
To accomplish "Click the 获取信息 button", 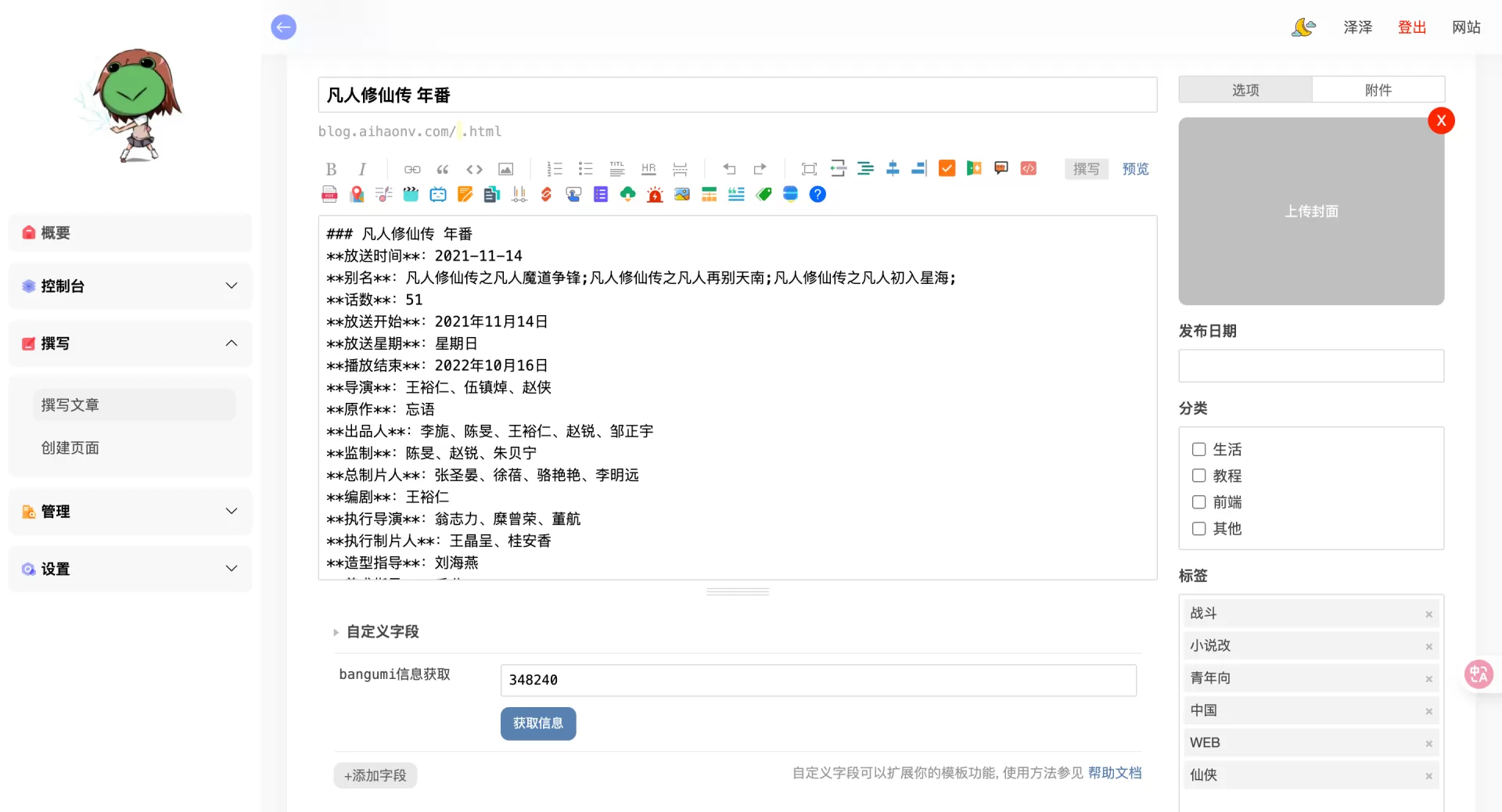I will [538, 724].
